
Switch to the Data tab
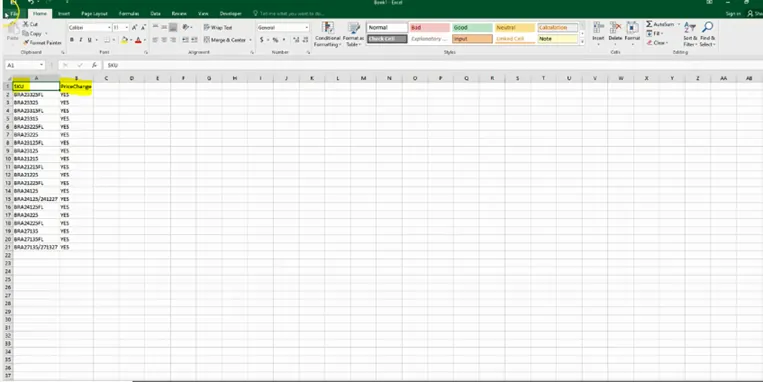(156, 14)
